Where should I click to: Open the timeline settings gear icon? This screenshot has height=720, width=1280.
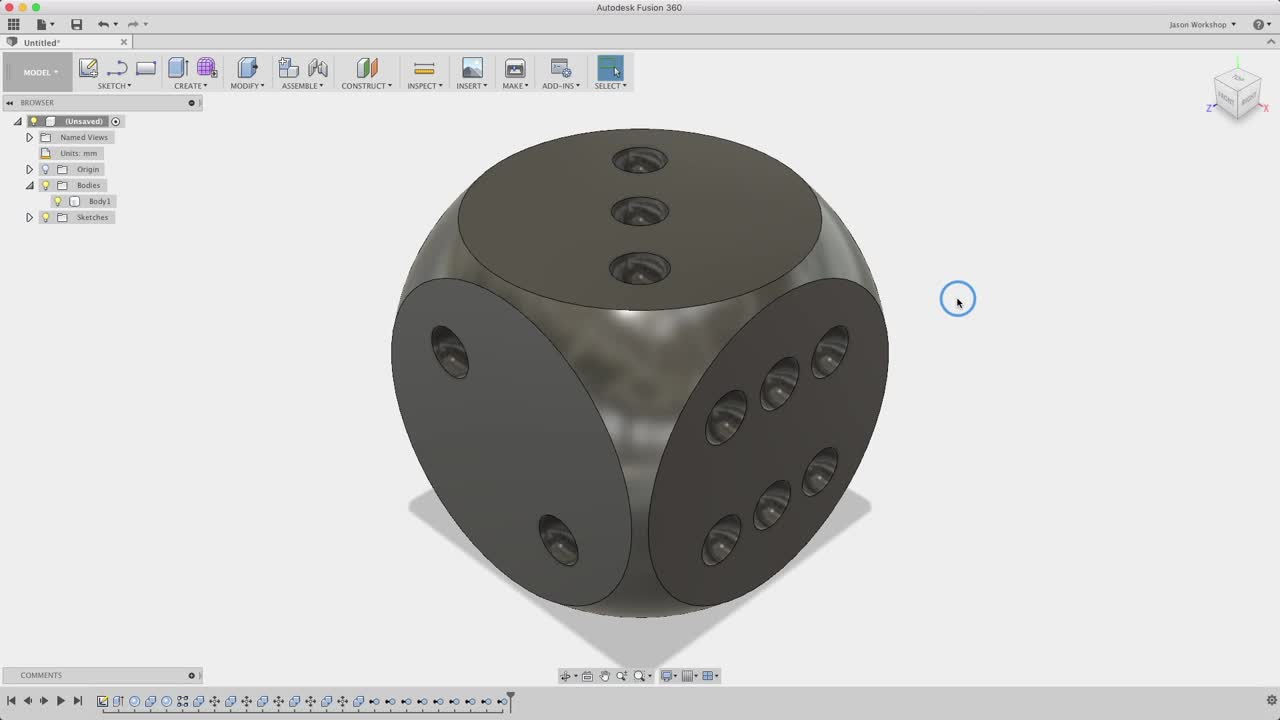tap(1271, 700)
